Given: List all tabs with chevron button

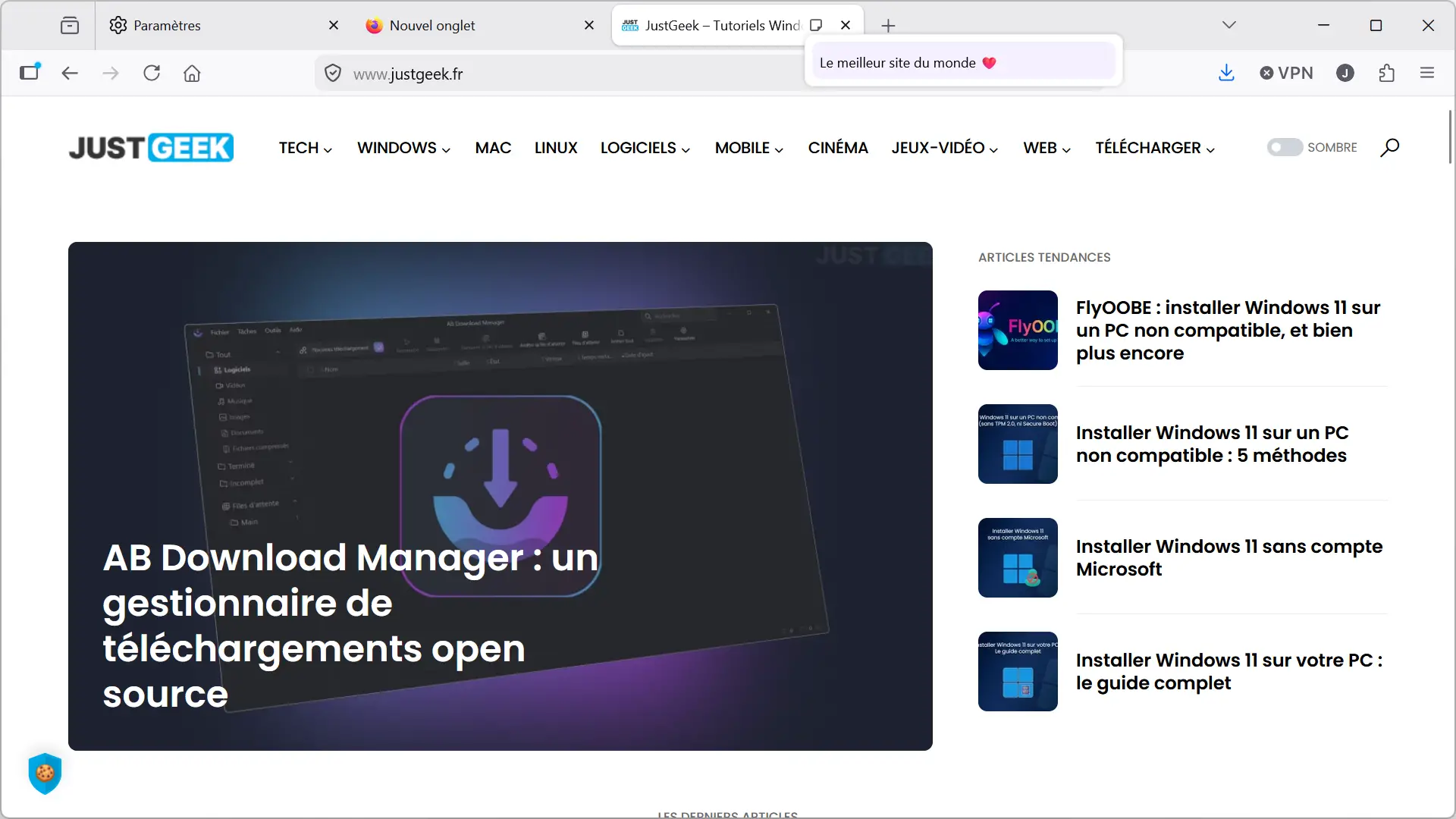Looking at the screenshot, I should point(1229,25).
